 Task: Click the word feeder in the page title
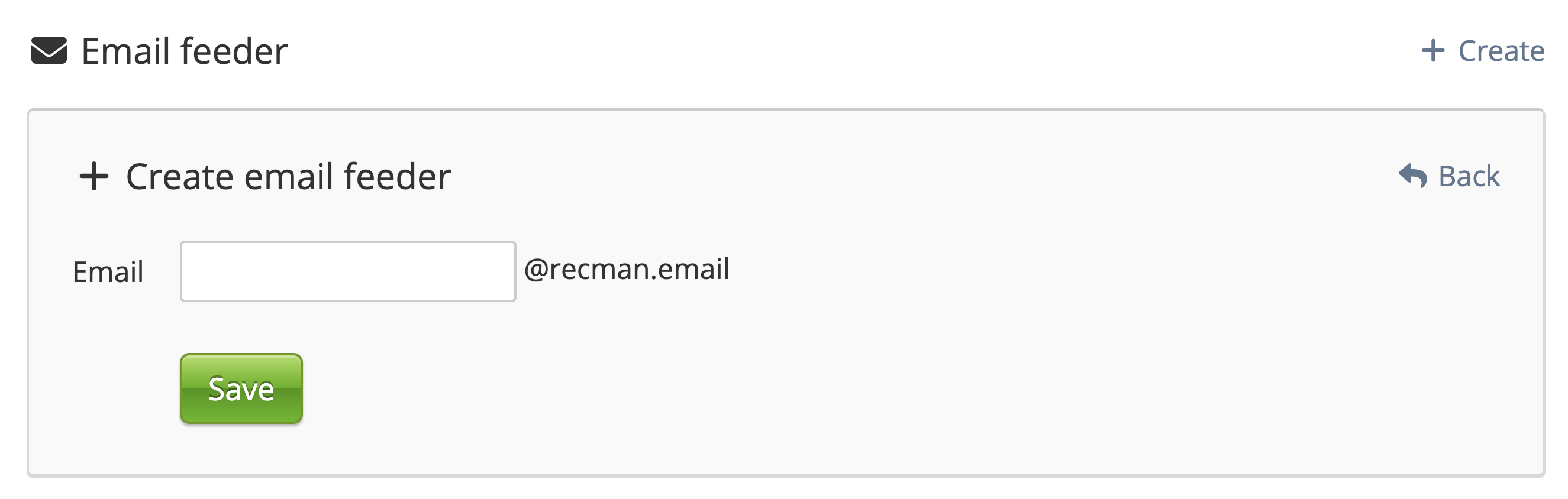(x=234, y=50)
